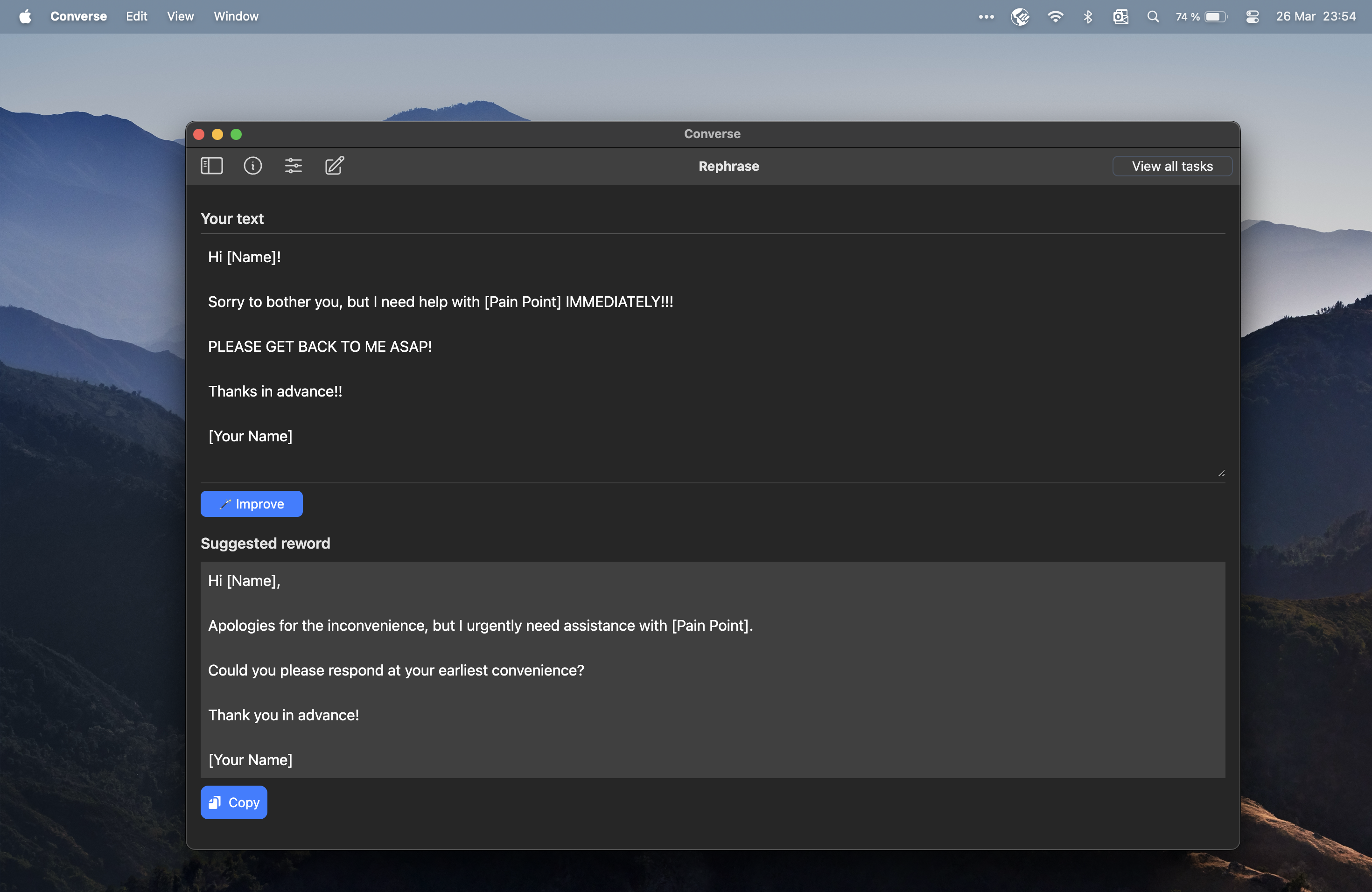
Task: Copy the suggested reword text
Action: (233, 802)
